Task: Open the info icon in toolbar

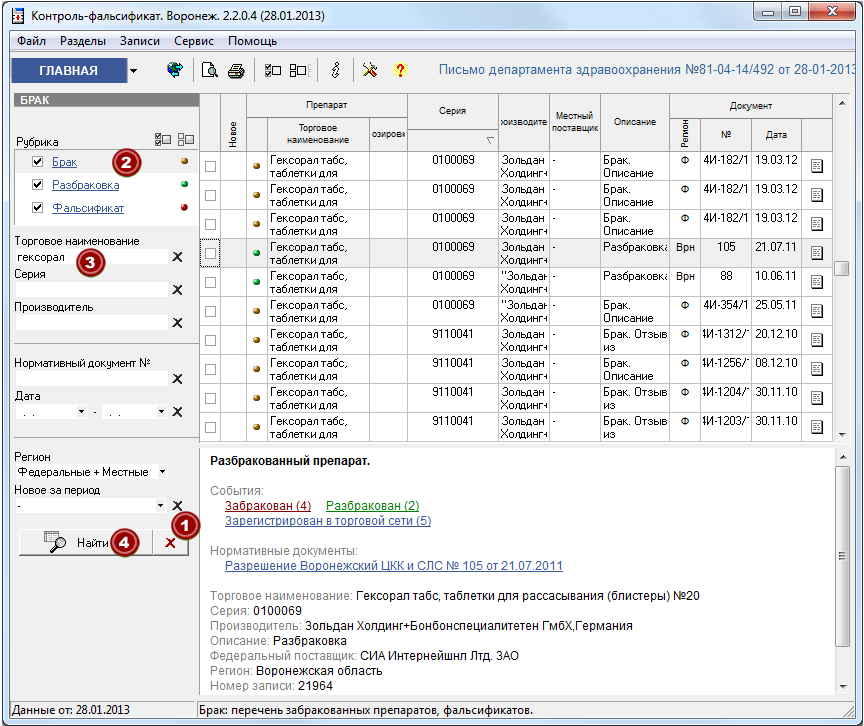Action: [335, 70]
